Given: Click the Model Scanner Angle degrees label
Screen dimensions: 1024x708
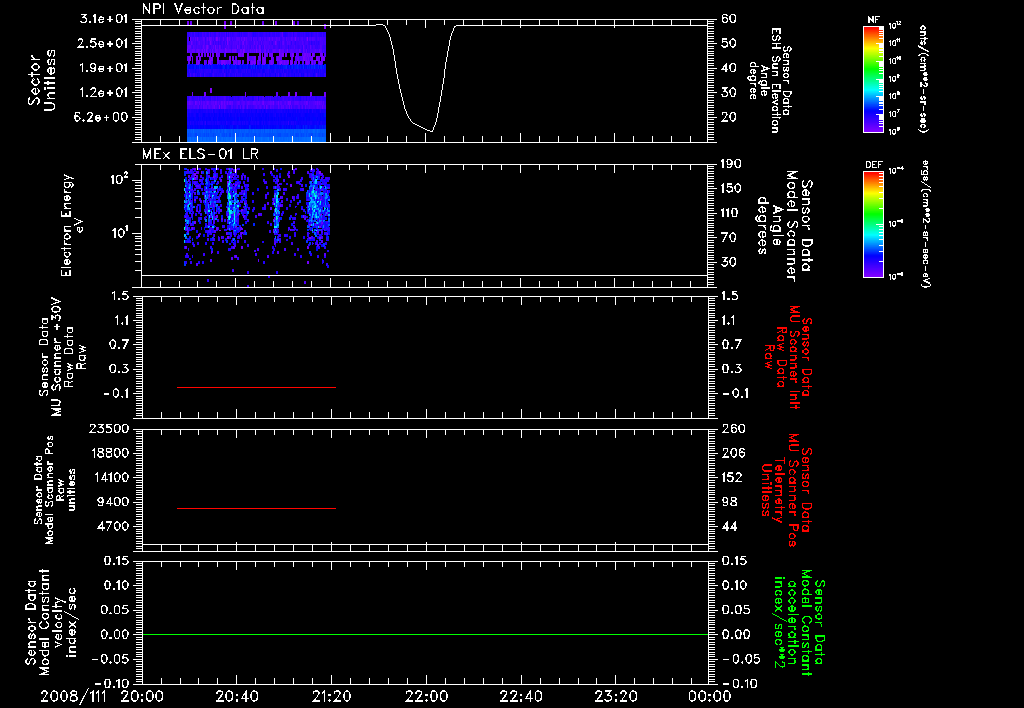Looking at the screenshot, I should (x=784, y=226).
